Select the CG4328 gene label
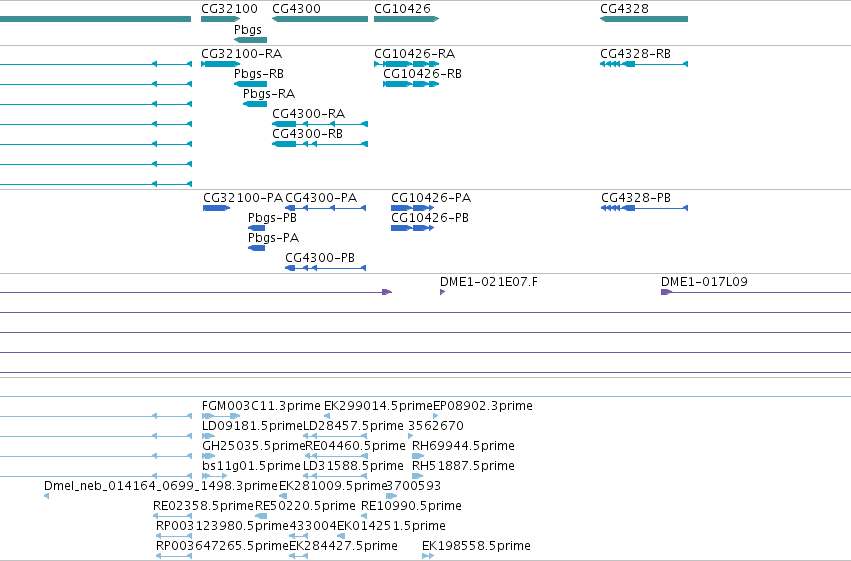The image size is (851, 561). (x=624, y=9)
